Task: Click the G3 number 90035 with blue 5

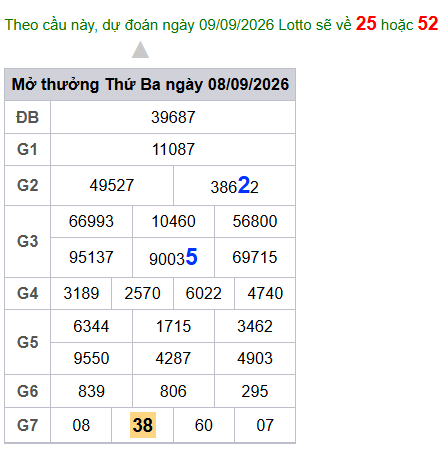Action: click(173, 257)
